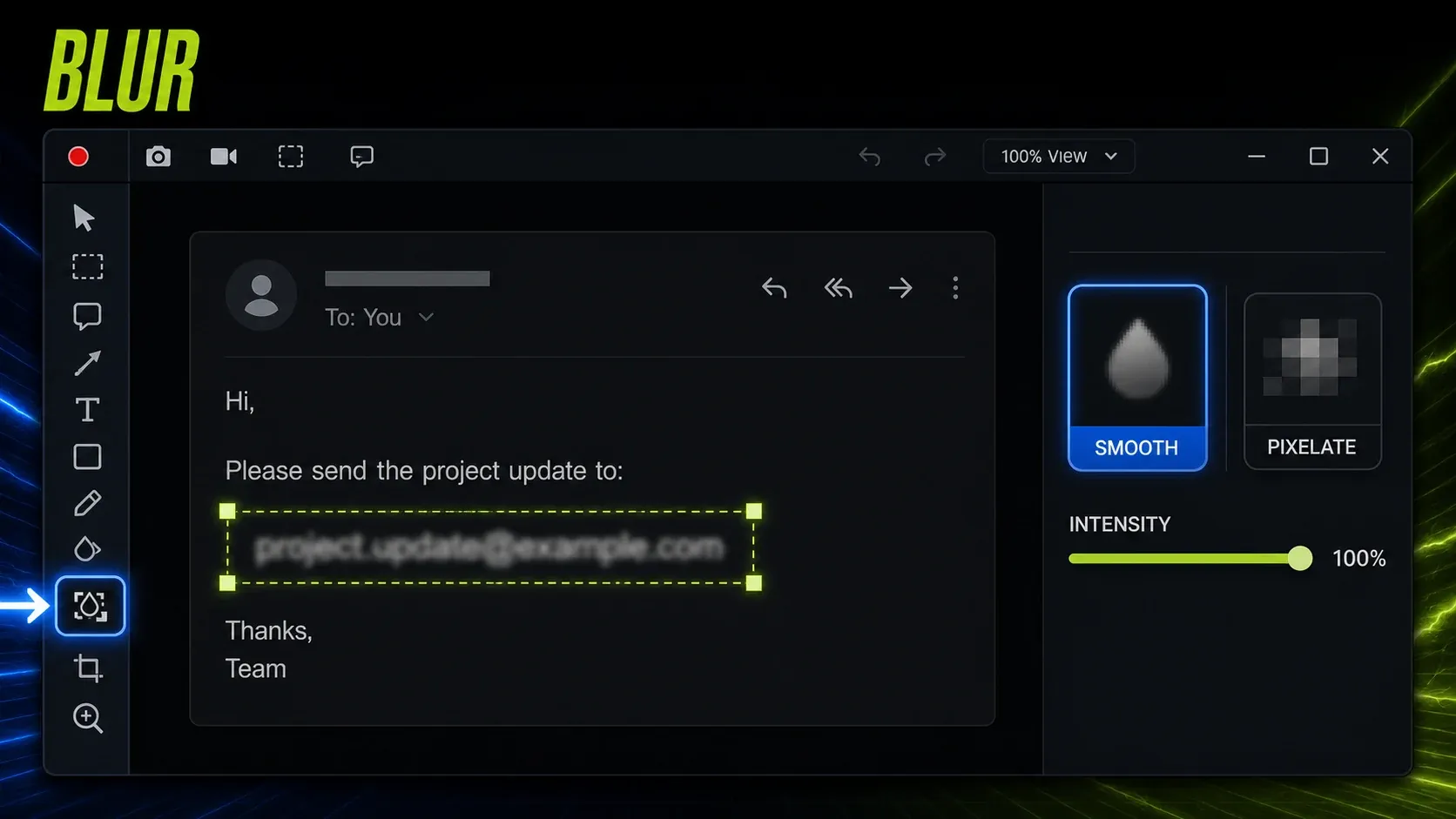Viewport: 1456px width, 819px height.
Task: Open the email three-dot more menu
Action: (955, 288)
